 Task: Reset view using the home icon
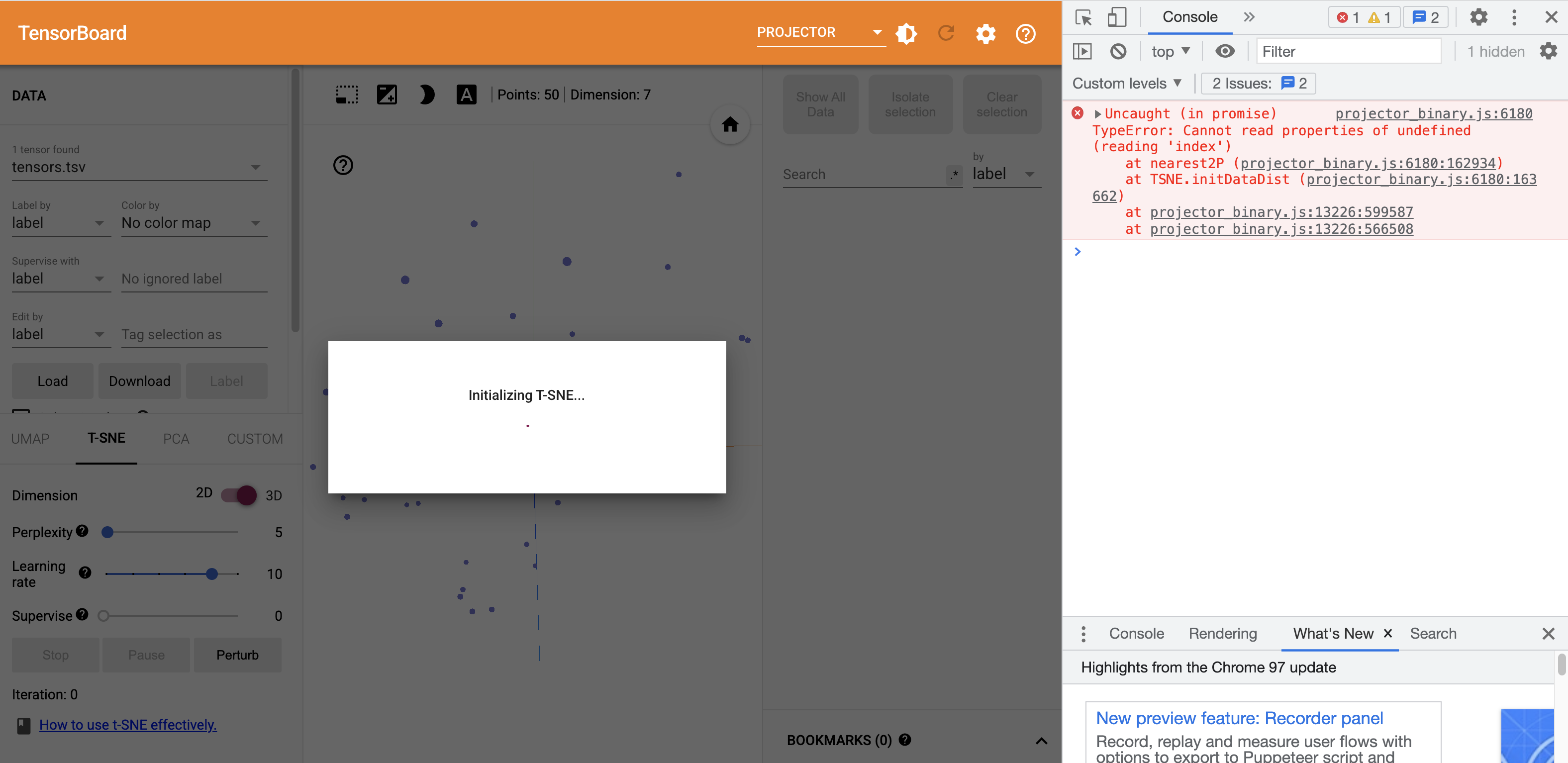pos(730,125)
